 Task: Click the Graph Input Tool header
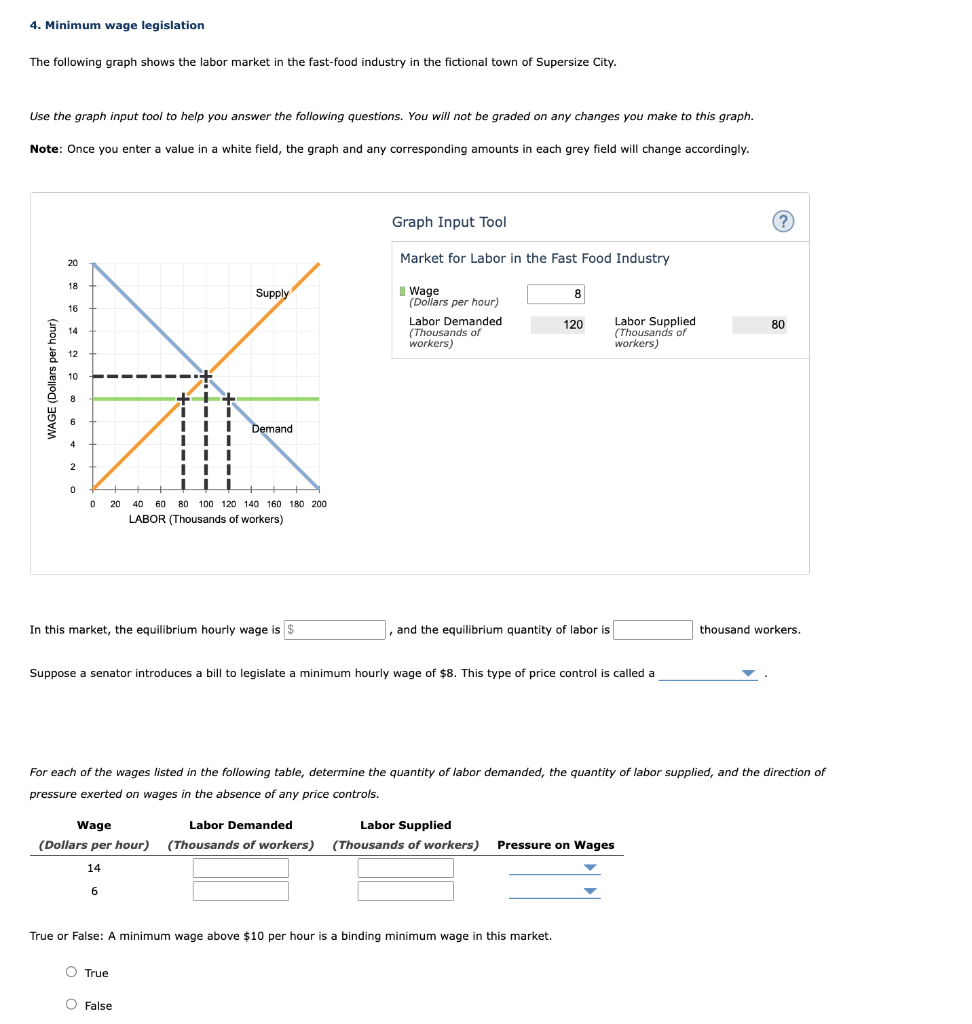click(x=448, y=222)
